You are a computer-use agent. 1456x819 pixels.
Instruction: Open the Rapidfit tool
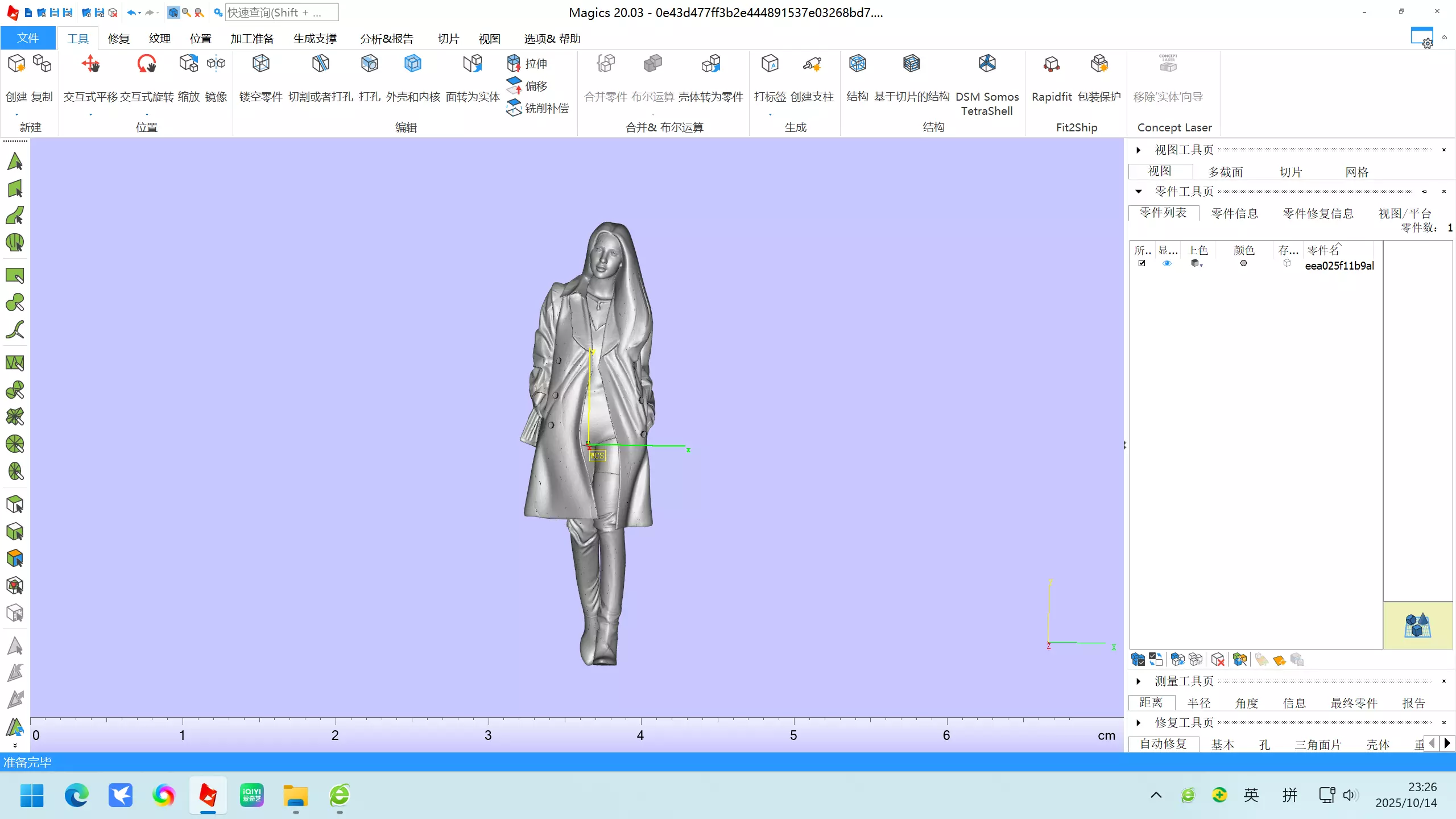pos(1052,64)
